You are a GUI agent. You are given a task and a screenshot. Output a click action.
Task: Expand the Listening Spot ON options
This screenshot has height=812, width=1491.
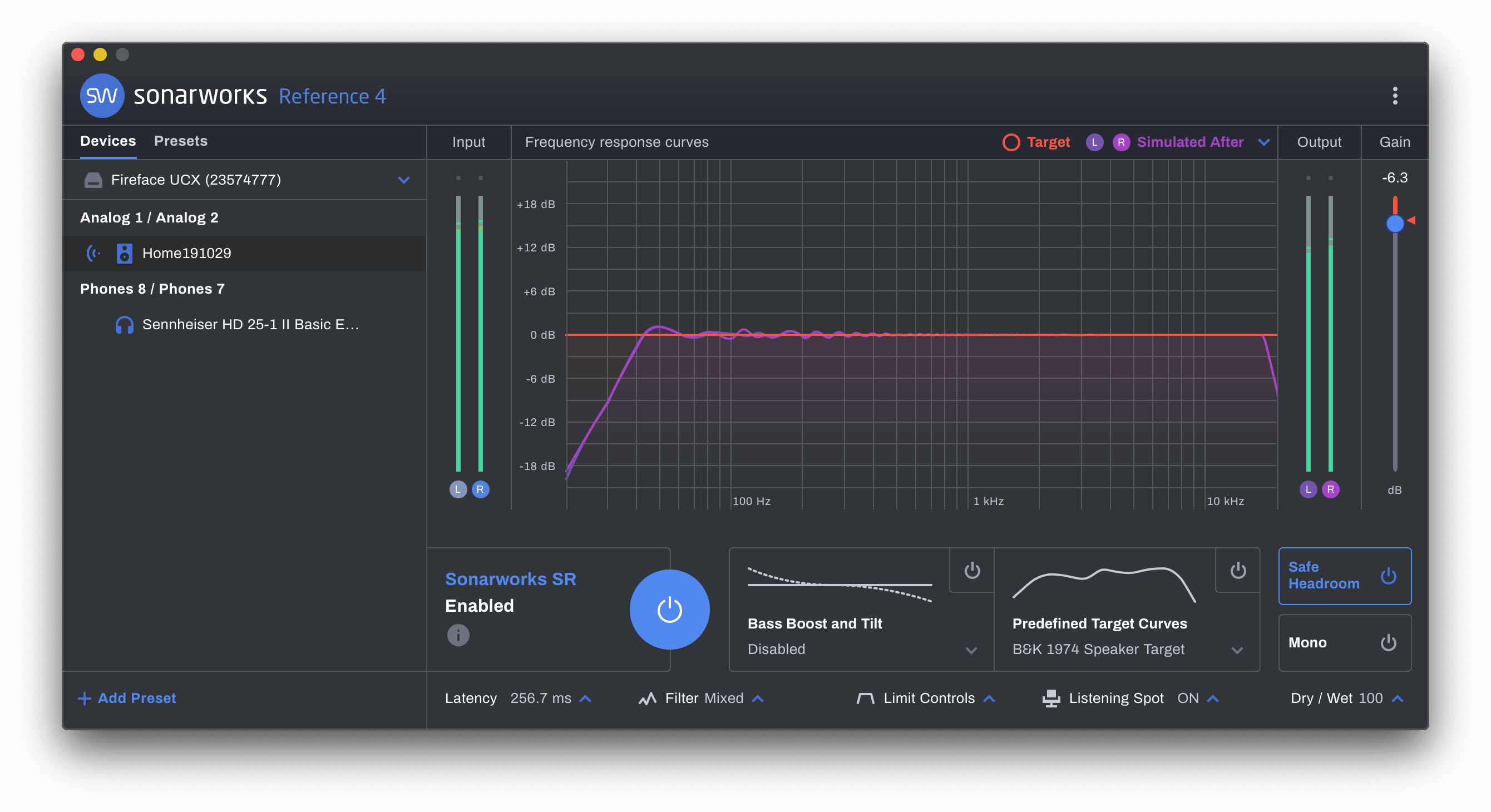(x=1213, y=699)
